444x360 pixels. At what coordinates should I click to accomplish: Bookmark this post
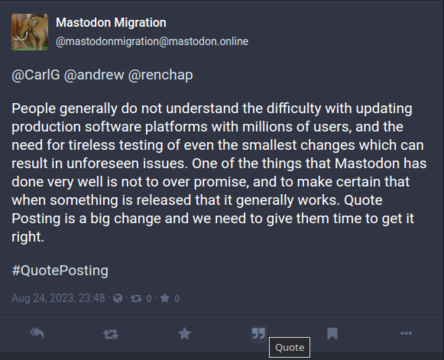point(332,333)
